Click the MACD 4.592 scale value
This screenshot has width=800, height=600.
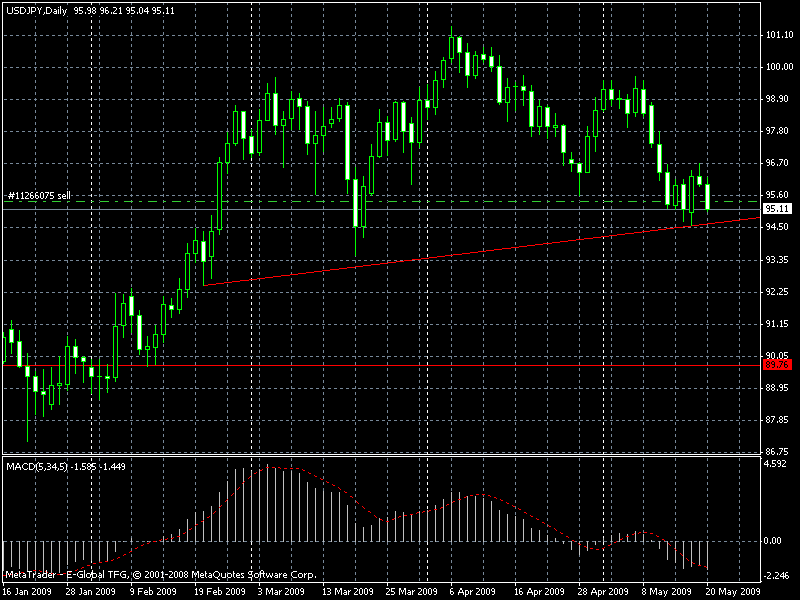coord(778,464)
